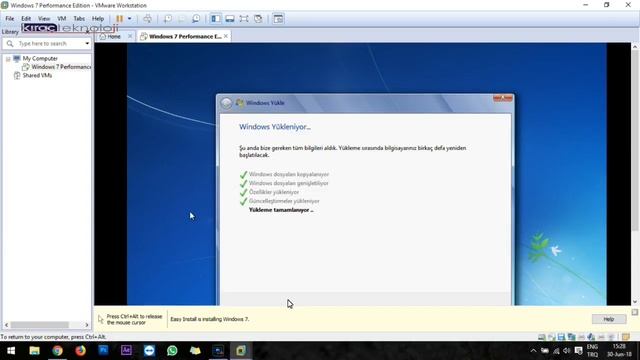Image resolution: width=640 pixels, height=360 pixels.
Task: Close the Home tab
Action: 130,36
